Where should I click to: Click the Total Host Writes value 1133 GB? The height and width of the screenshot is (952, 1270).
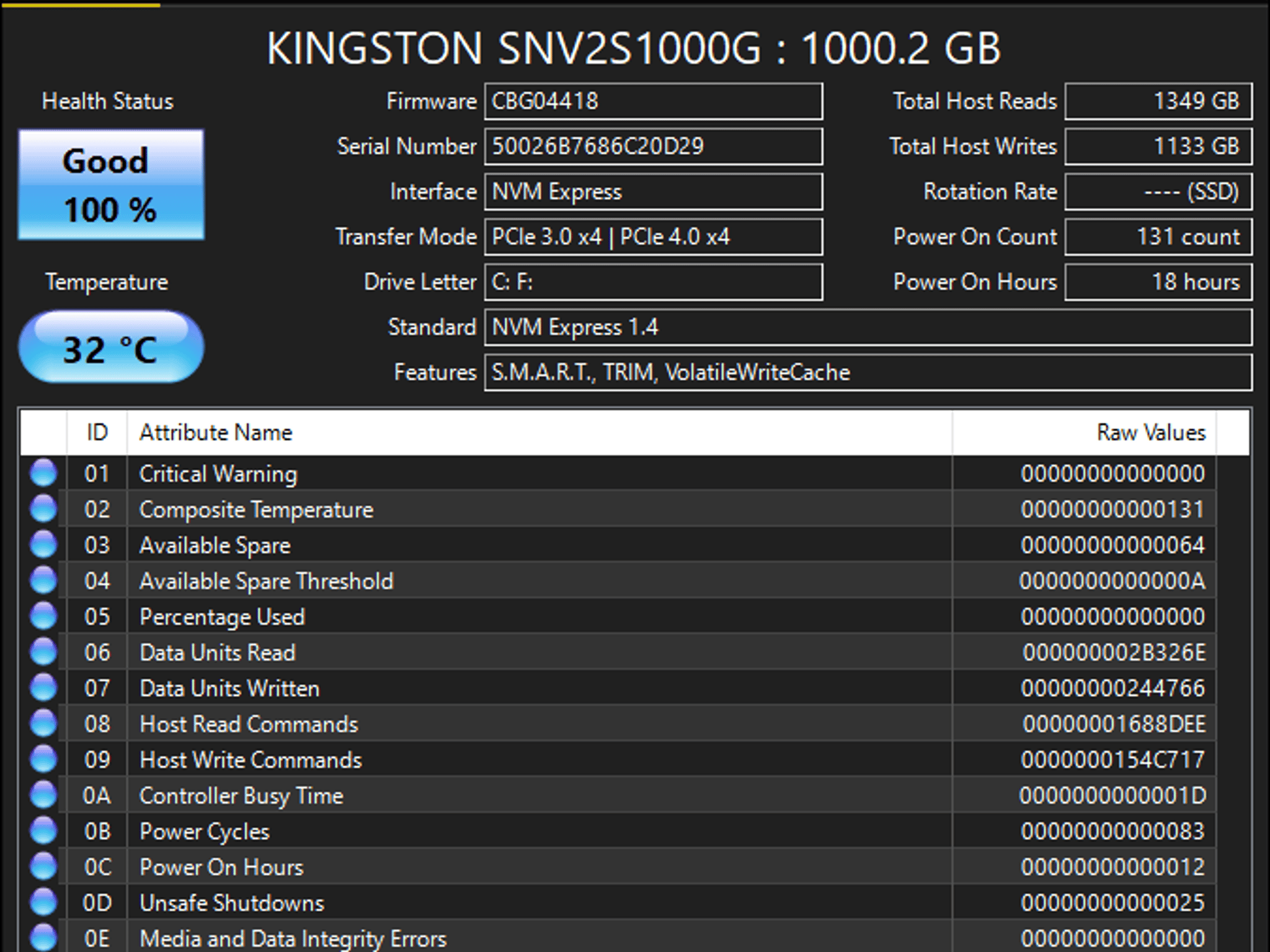[x=1158, y=146]
